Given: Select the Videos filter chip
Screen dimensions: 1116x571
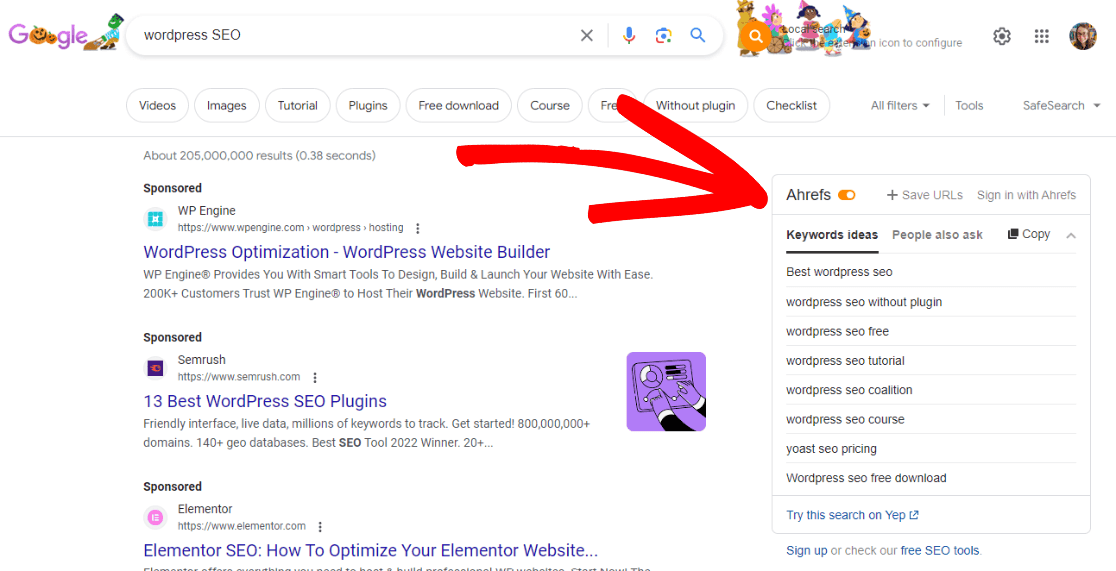Looking at the screenshot, I should (157, 105).
